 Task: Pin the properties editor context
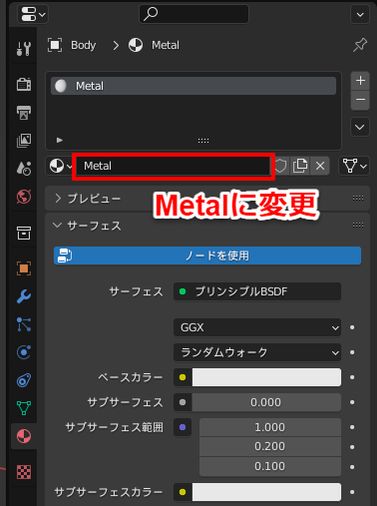click(360, 45)
